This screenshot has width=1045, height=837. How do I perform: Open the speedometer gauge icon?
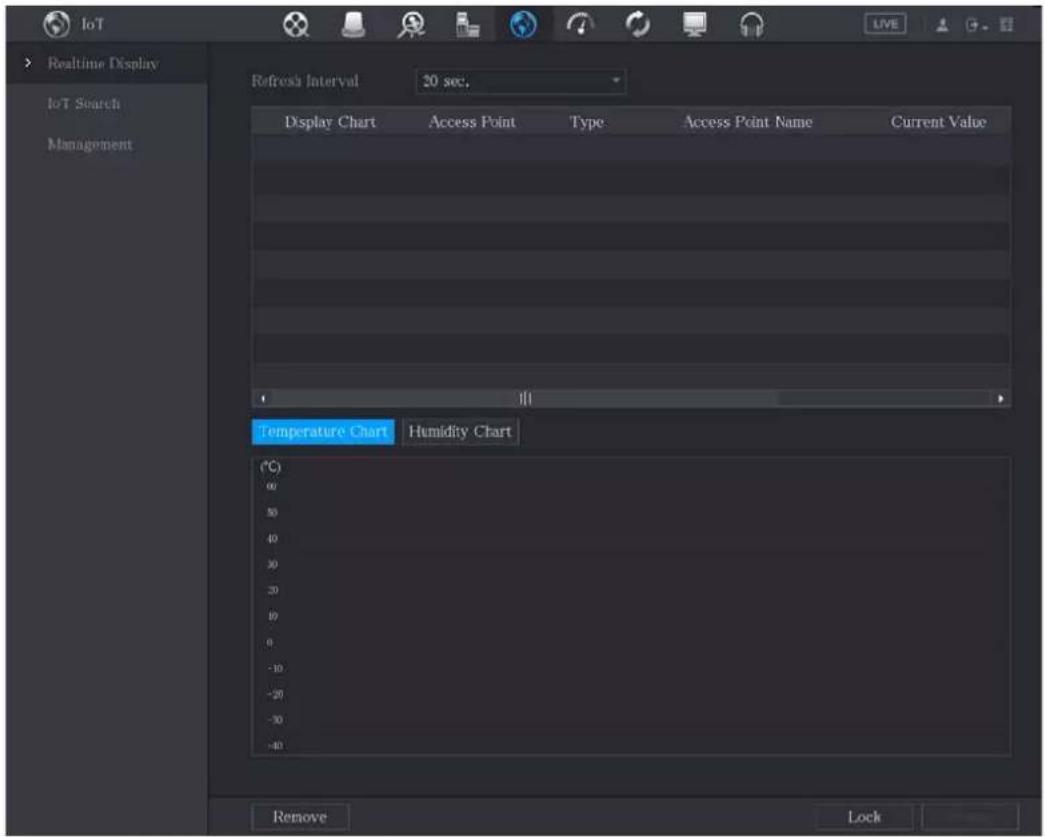click(x=580, y=25)
